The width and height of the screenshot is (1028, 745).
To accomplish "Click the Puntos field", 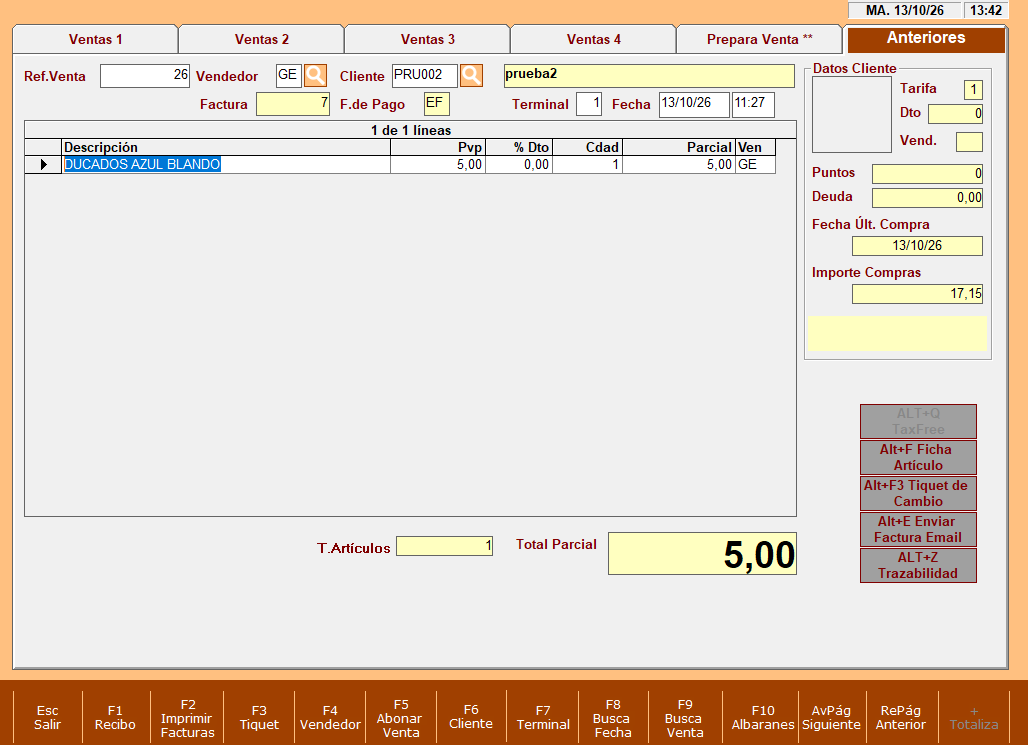I will [927, 174].
